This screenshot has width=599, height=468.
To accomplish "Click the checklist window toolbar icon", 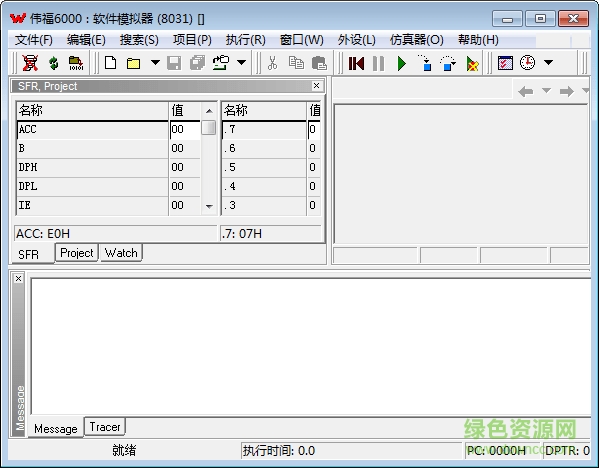I will [505, 63].
